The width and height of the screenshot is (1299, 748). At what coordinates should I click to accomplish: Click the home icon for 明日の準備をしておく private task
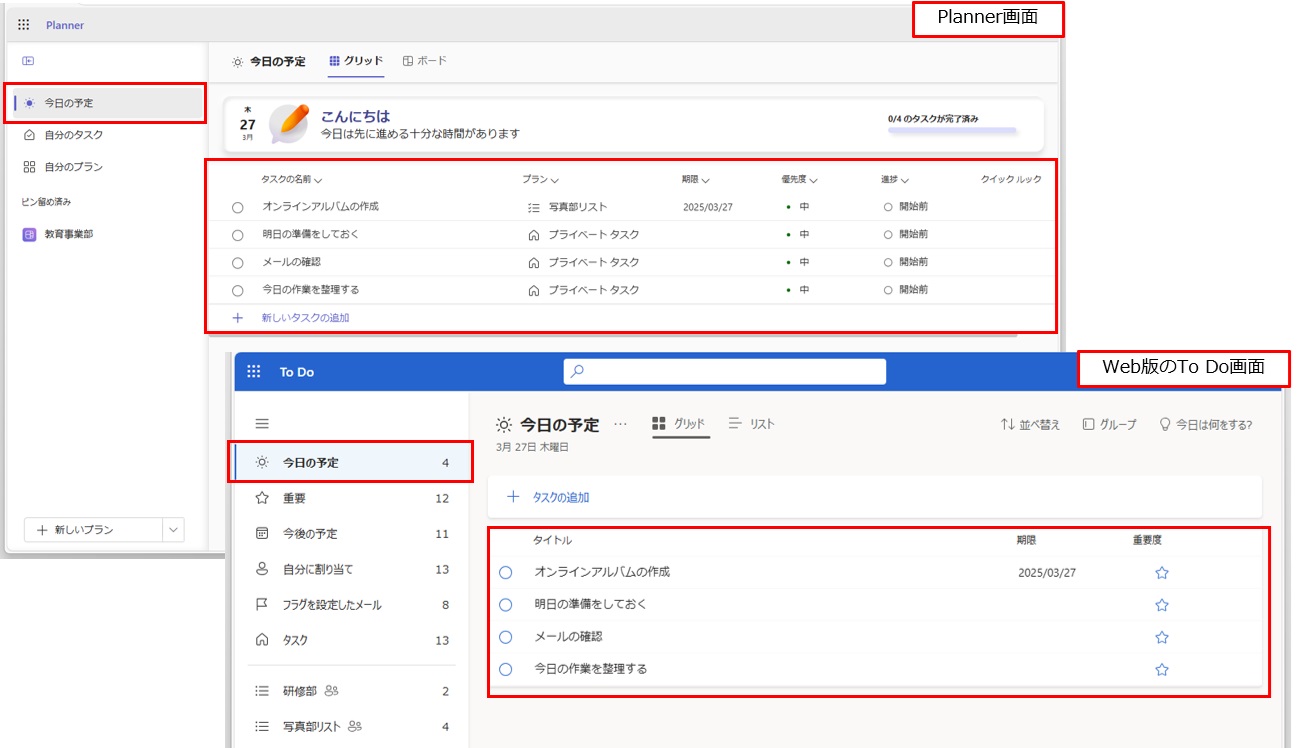point(533,235)
